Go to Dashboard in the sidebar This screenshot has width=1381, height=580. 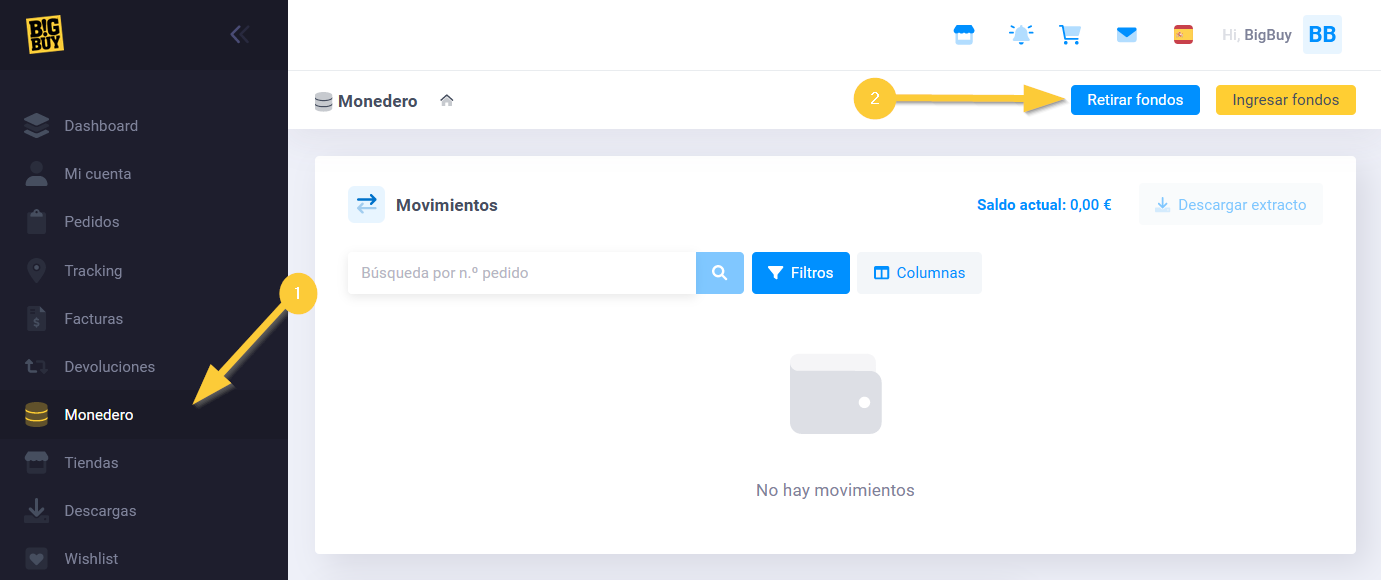click(101, 126)
